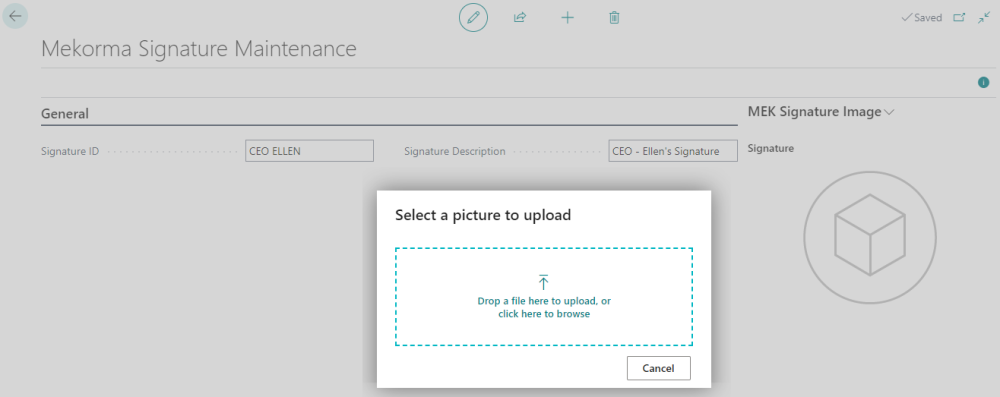This screenshot has height=397, width=1000.
Task: Delete record with trash can icon
Action: [614, 18]
